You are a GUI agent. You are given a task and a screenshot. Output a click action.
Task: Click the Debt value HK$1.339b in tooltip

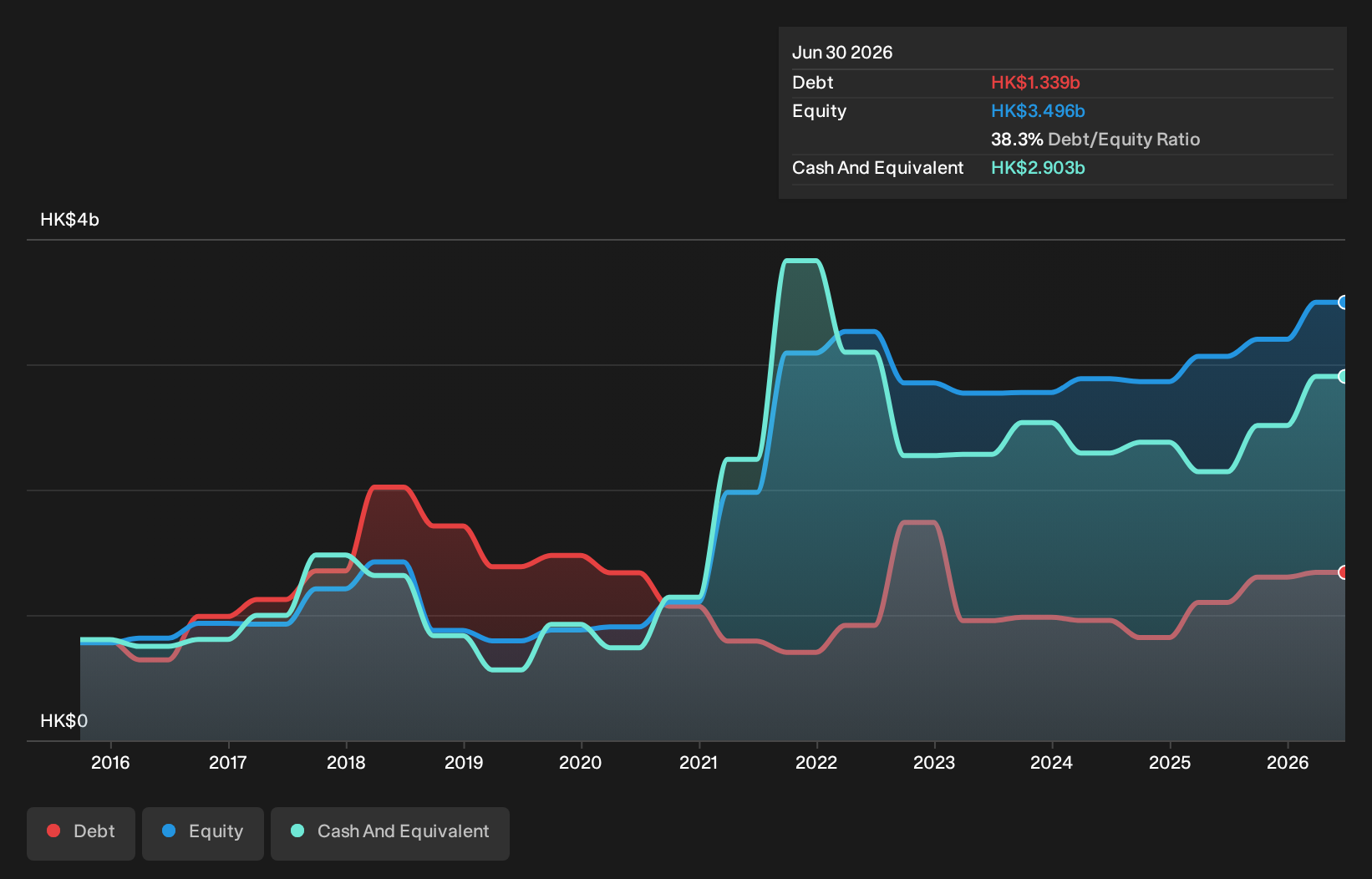(1035, 83)
